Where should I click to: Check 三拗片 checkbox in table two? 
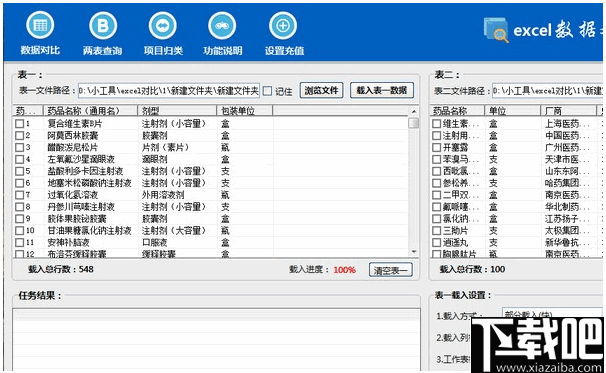click(436, 231)
